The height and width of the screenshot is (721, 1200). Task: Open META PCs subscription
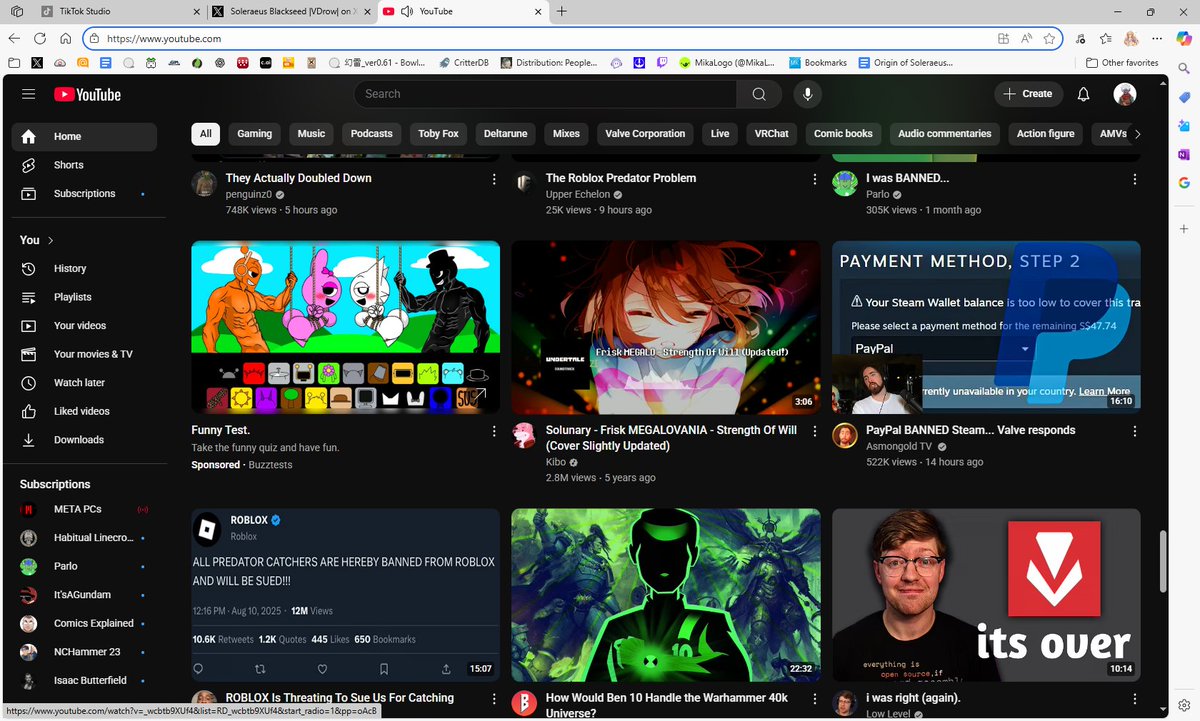(84, 510)
